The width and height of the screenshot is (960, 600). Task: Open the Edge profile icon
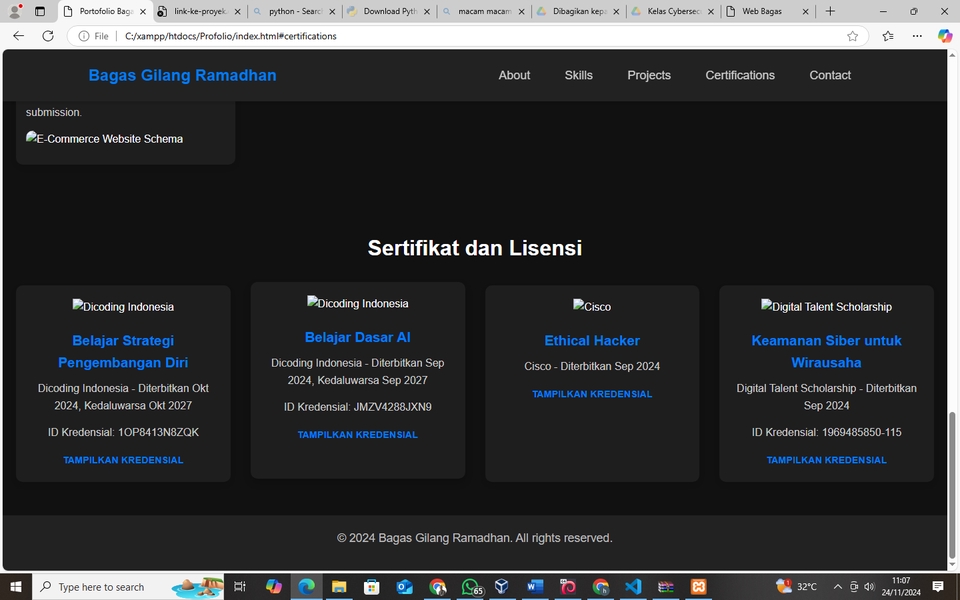click(15, 11)
